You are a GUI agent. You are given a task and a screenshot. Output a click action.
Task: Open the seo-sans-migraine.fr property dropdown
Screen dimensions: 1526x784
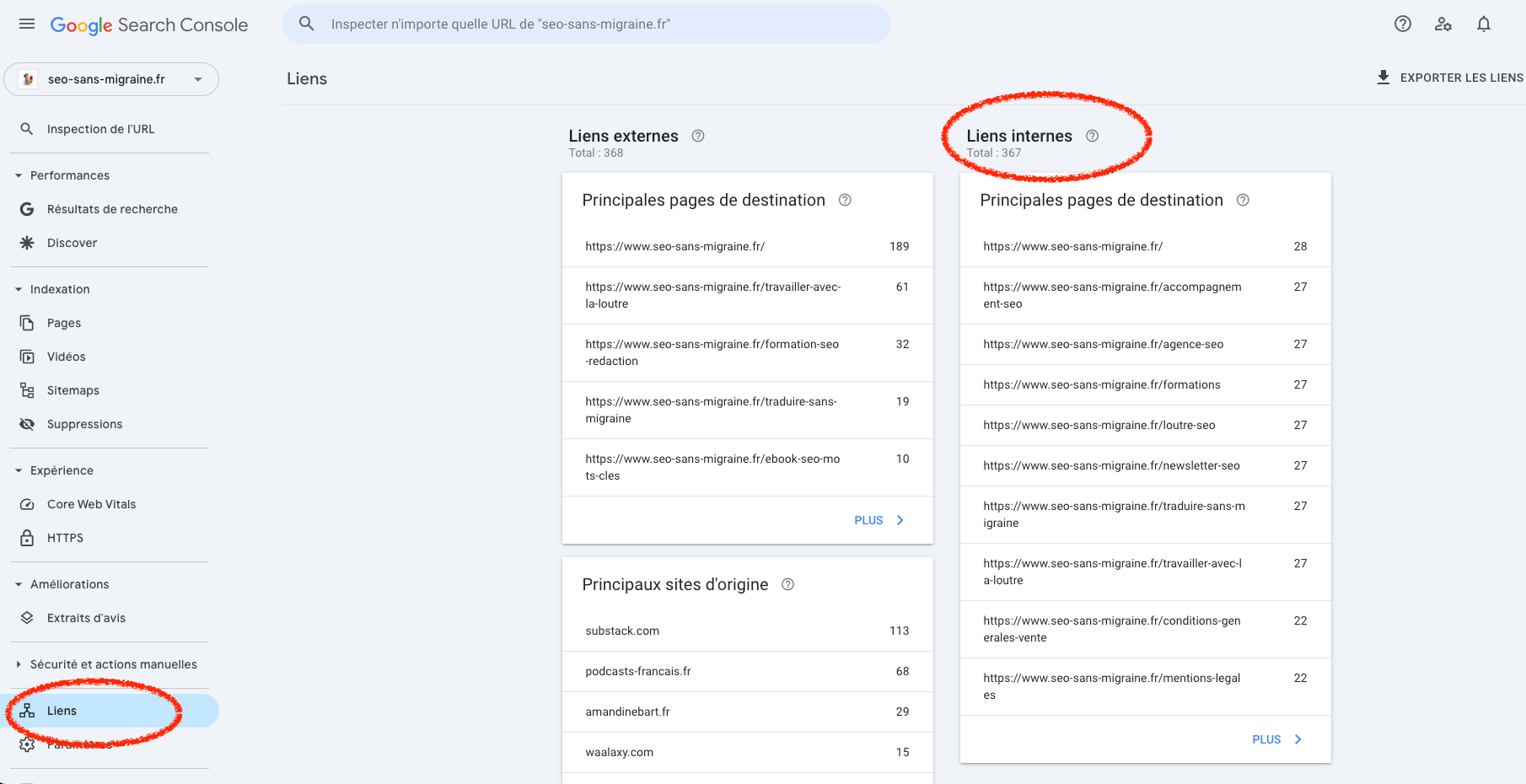(x=111, y=79)
